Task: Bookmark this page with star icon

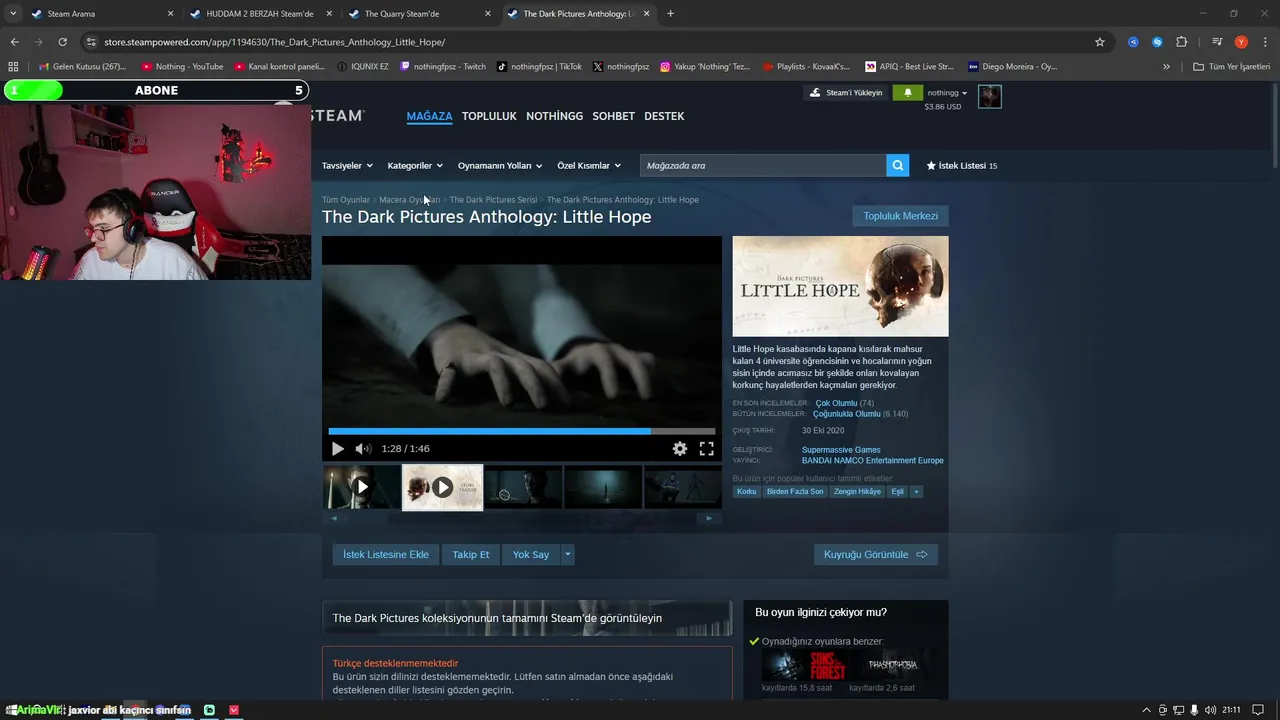Action: (1100, 42)
